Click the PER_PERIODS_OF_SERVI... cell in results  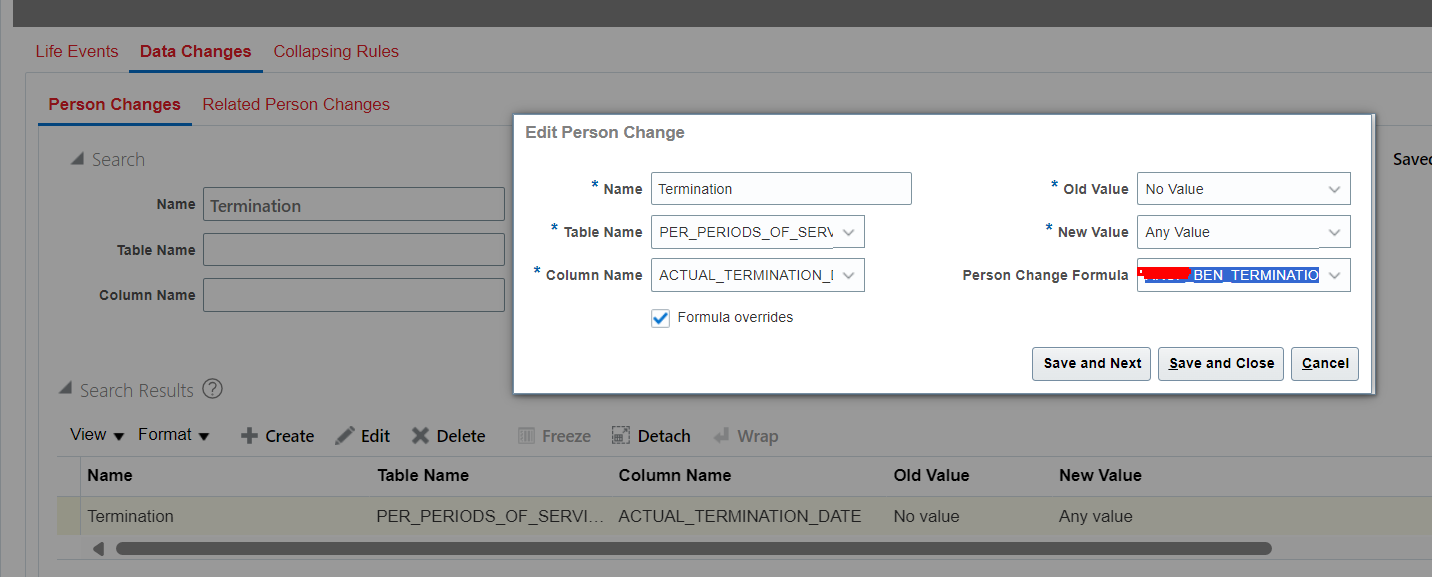[491, 516]
